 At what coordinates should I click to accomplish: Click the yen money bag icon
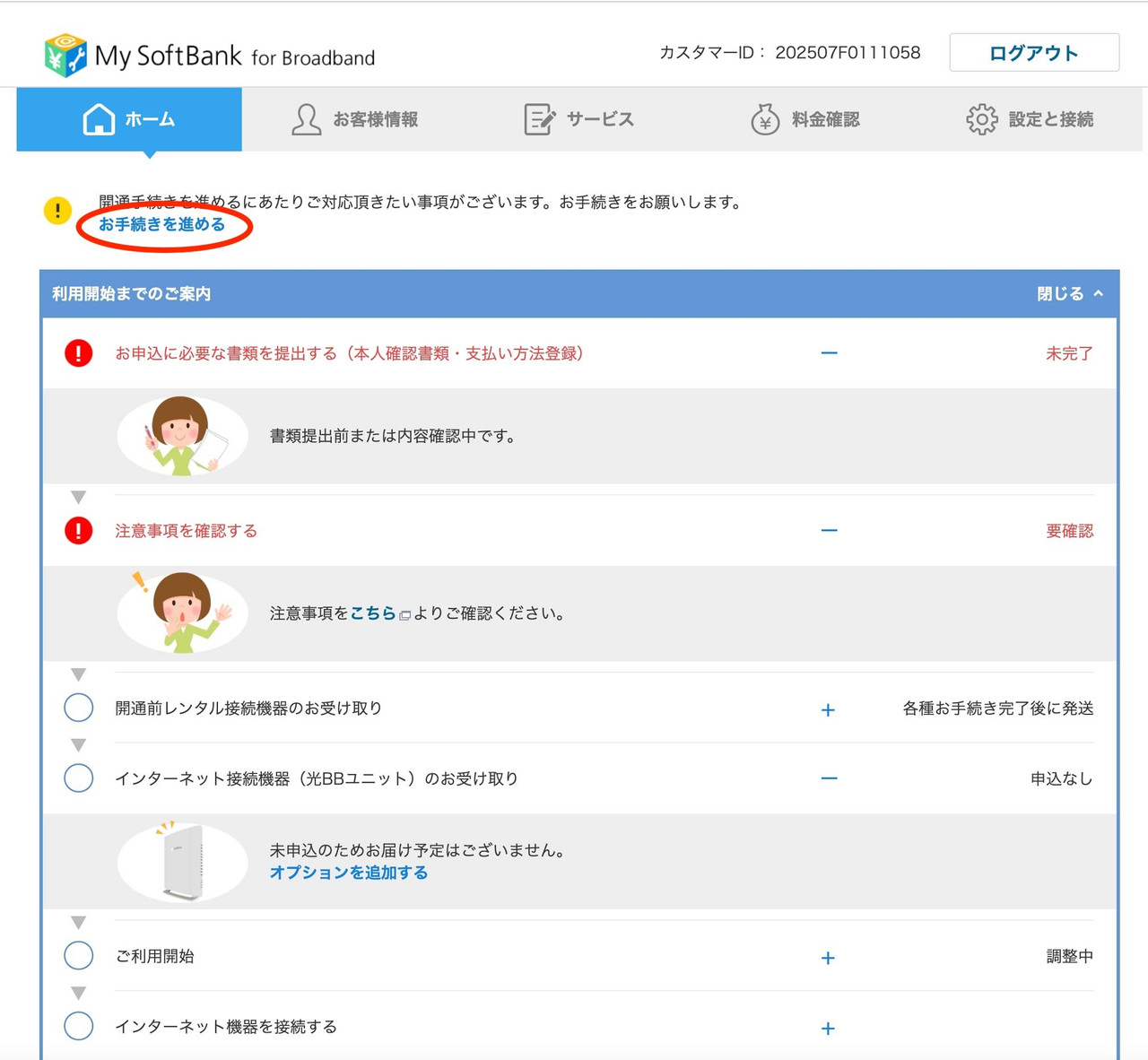[765, 119]
